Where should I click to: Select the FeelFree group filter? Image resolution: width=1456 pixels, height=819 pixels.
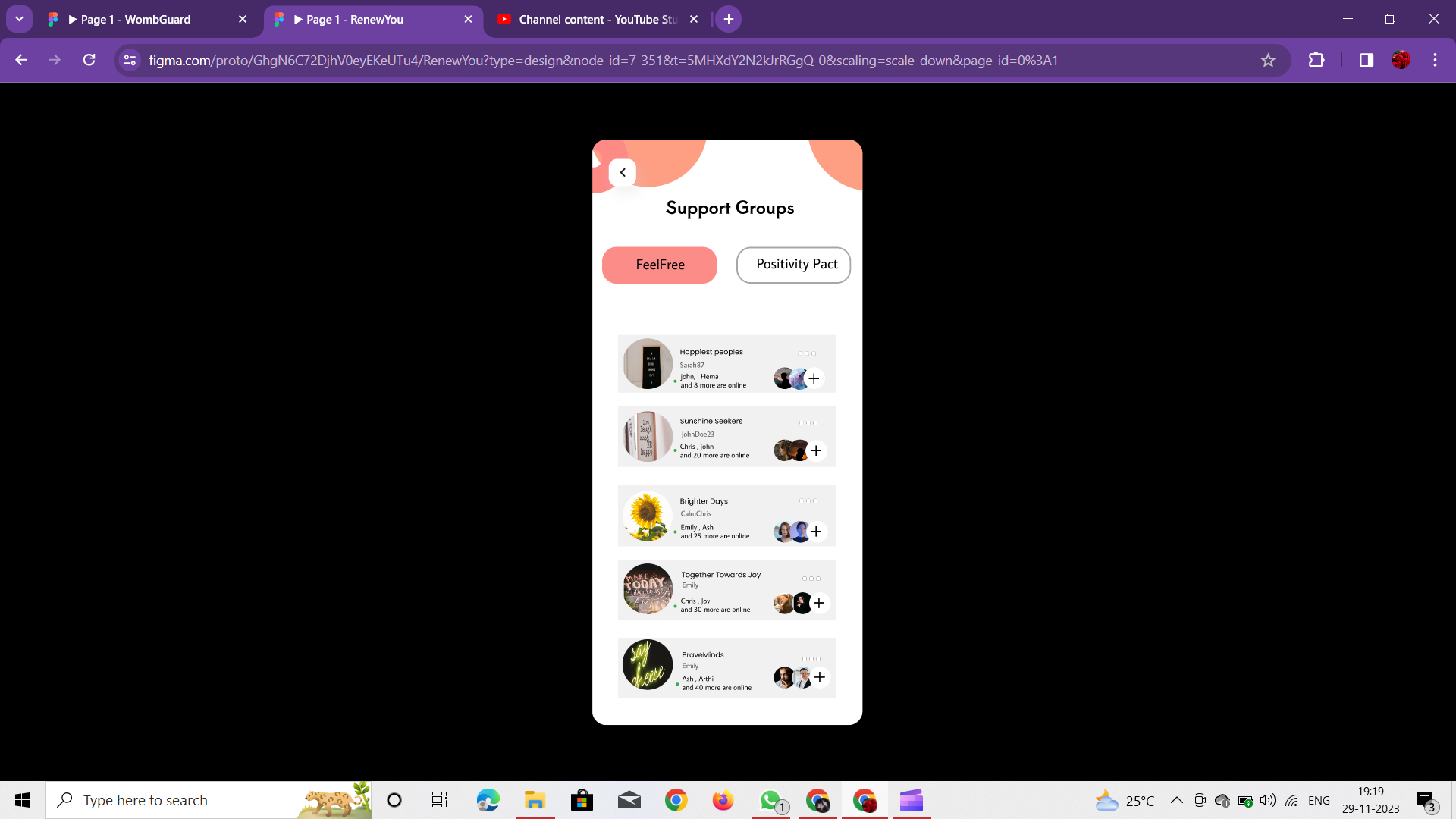pyautogui.click(x=659, y=265)
